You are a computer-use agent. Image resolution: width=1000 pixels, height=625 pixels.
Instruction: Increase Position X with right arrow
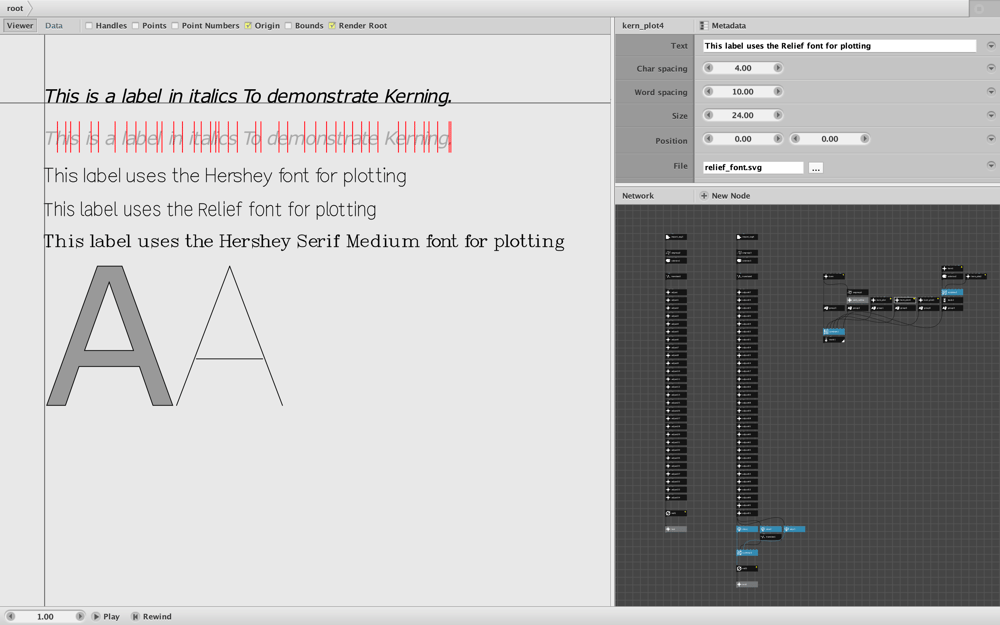777,138
